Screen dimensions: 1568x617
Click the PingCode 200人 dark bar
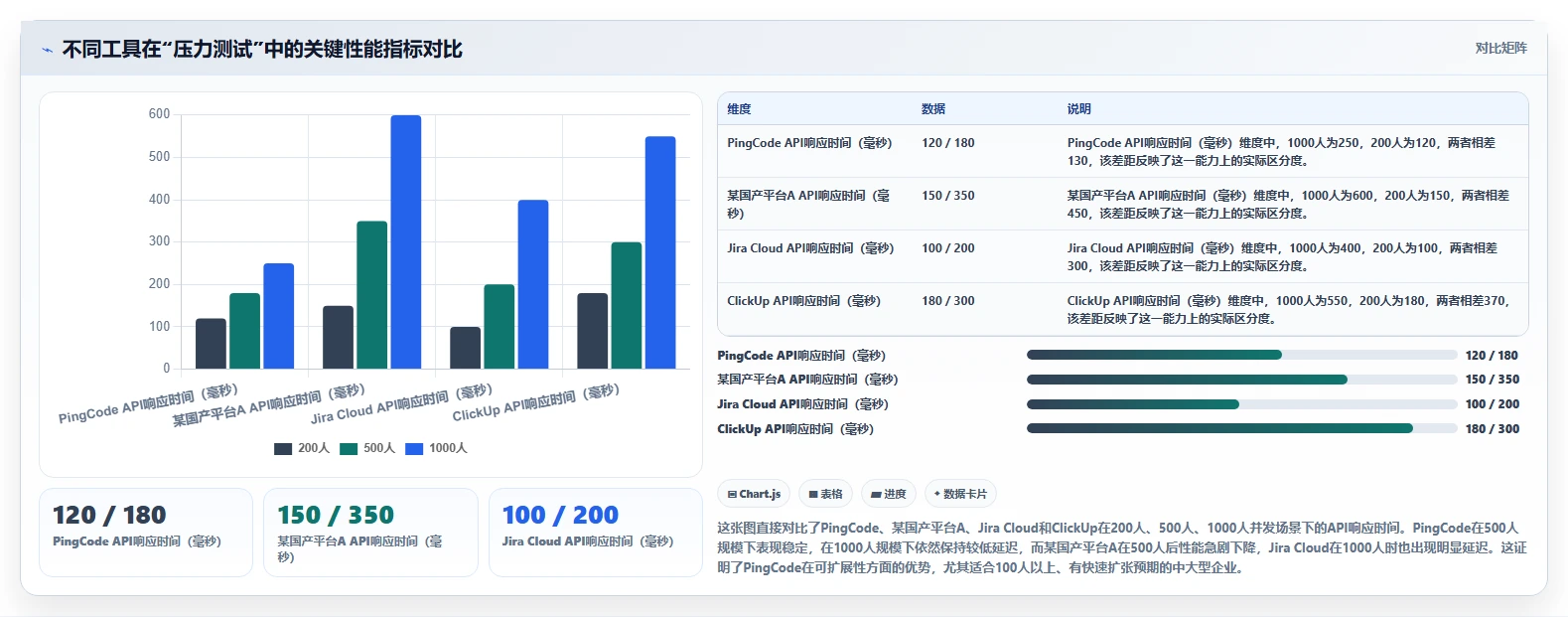click(211, 344)
